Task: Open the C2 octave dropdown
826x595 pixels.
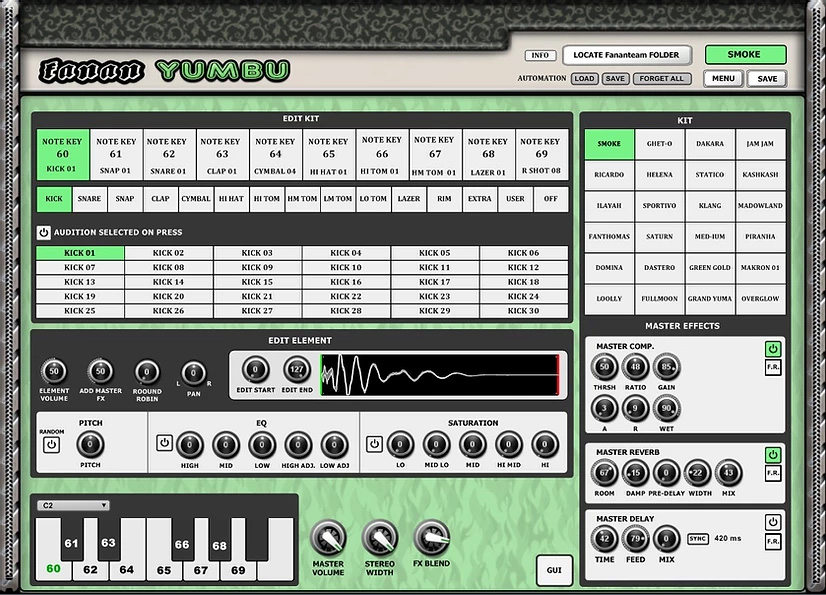Action: click(73, 505)
